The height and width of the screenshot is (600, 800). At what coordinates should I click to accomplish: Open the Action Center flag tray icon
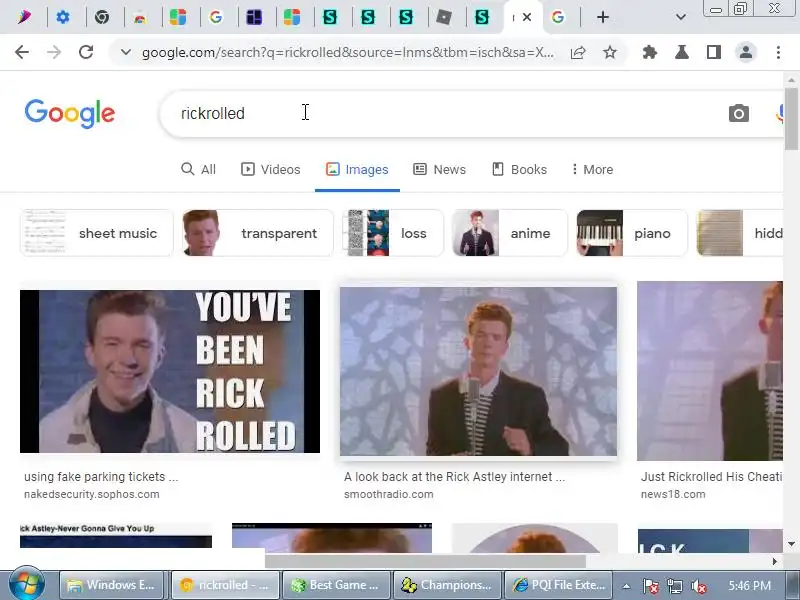(650, 586)
